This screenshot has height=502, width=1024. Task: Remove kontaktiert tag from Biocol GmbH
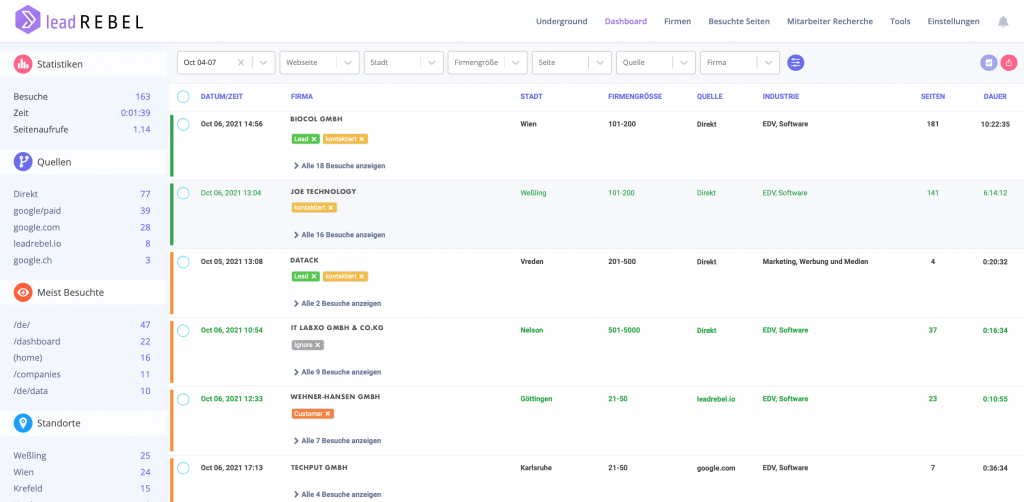point(361,139)
